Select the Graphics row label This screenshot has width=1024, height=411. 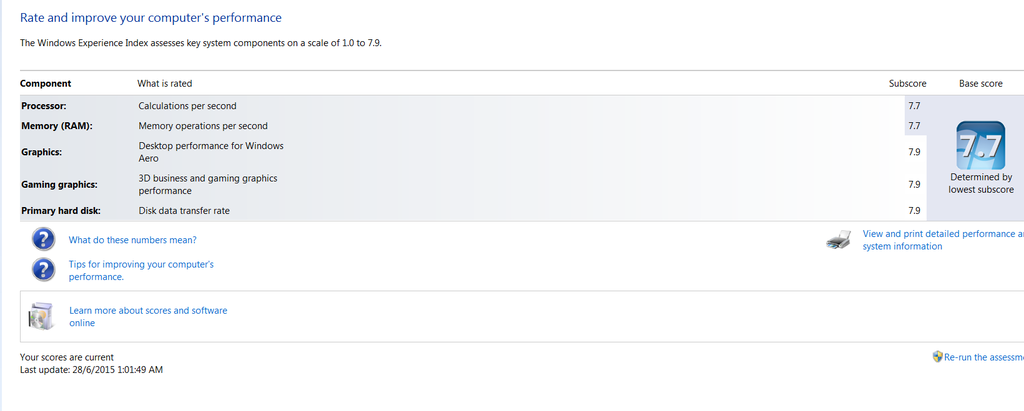(41, 152)
